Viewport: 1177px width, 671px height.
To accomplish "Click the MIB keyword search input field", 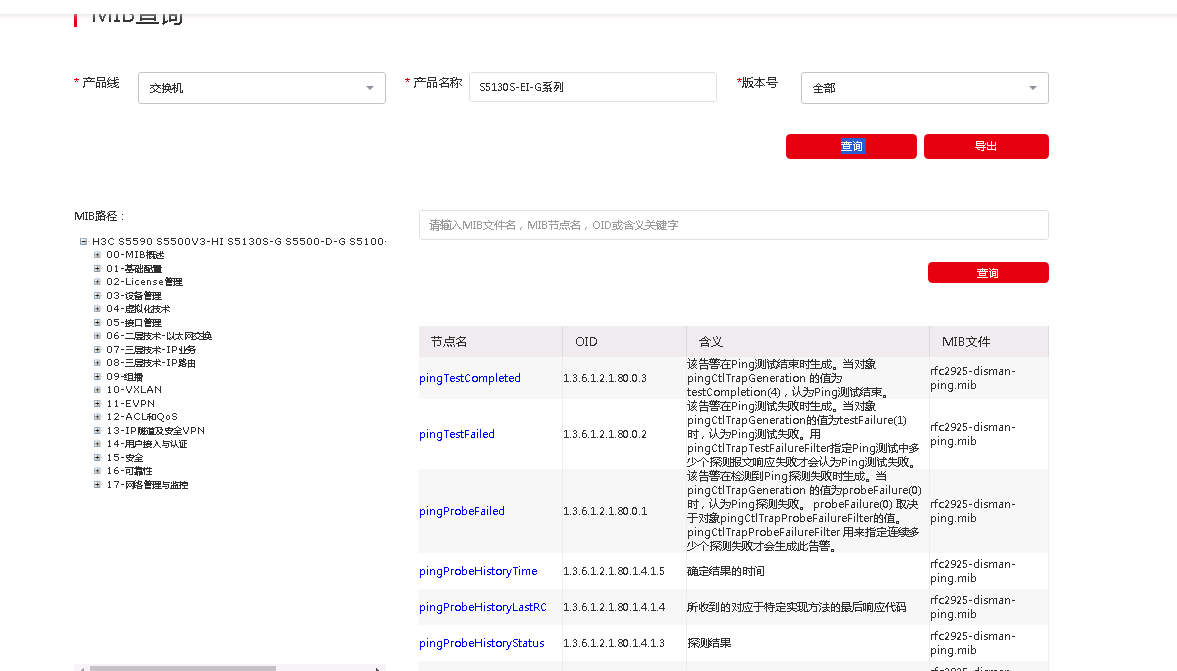I will tap(733, 225).
